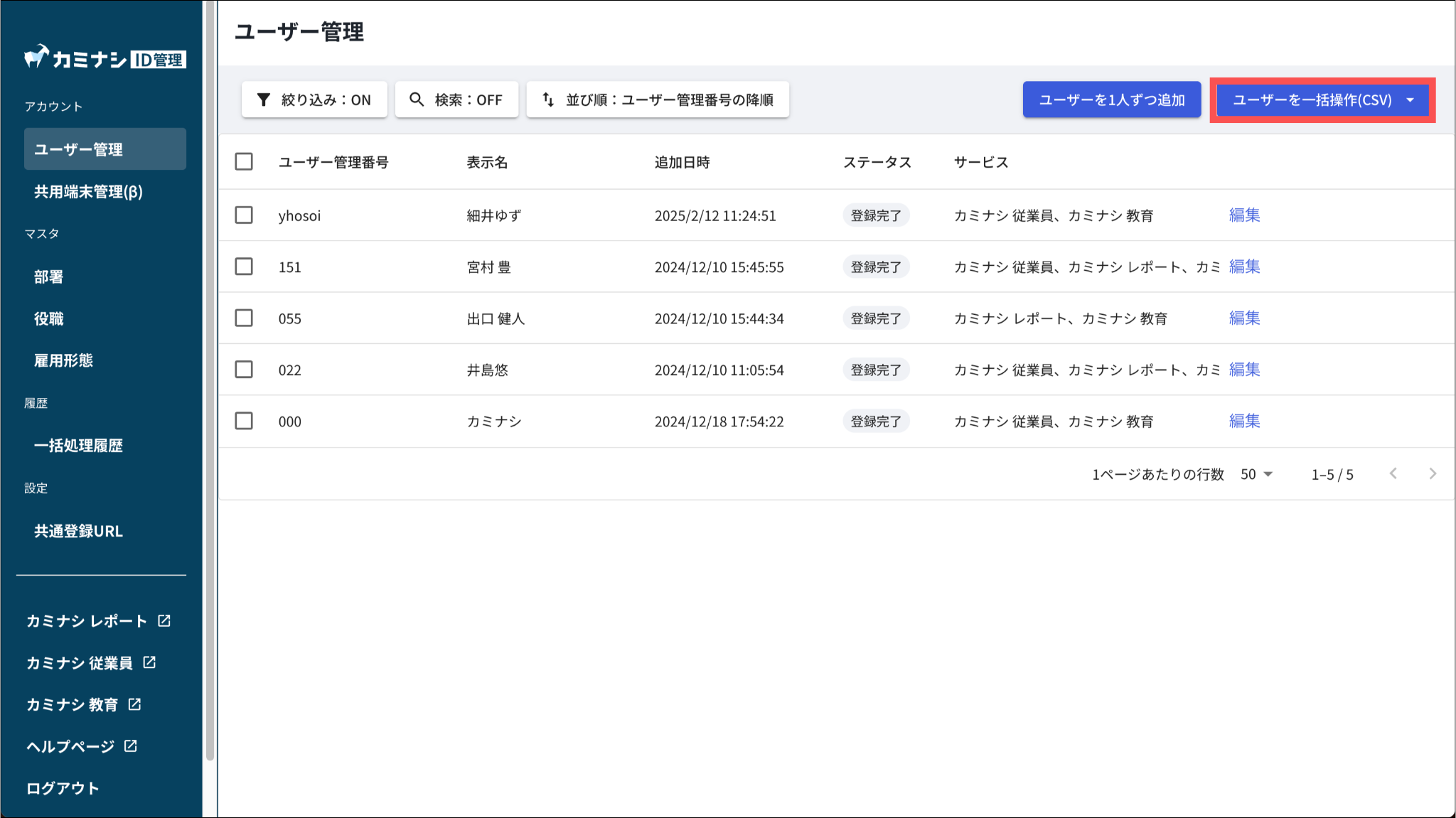Toggle the select-all header checkbox

(244, 161)
